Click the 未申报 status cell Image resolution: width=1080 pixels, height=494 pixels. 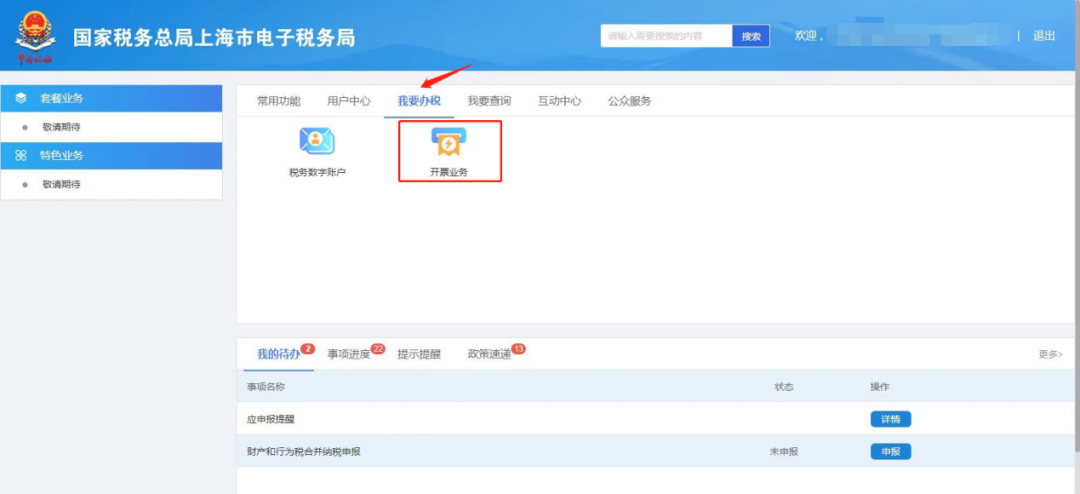[x=785, y=452]
